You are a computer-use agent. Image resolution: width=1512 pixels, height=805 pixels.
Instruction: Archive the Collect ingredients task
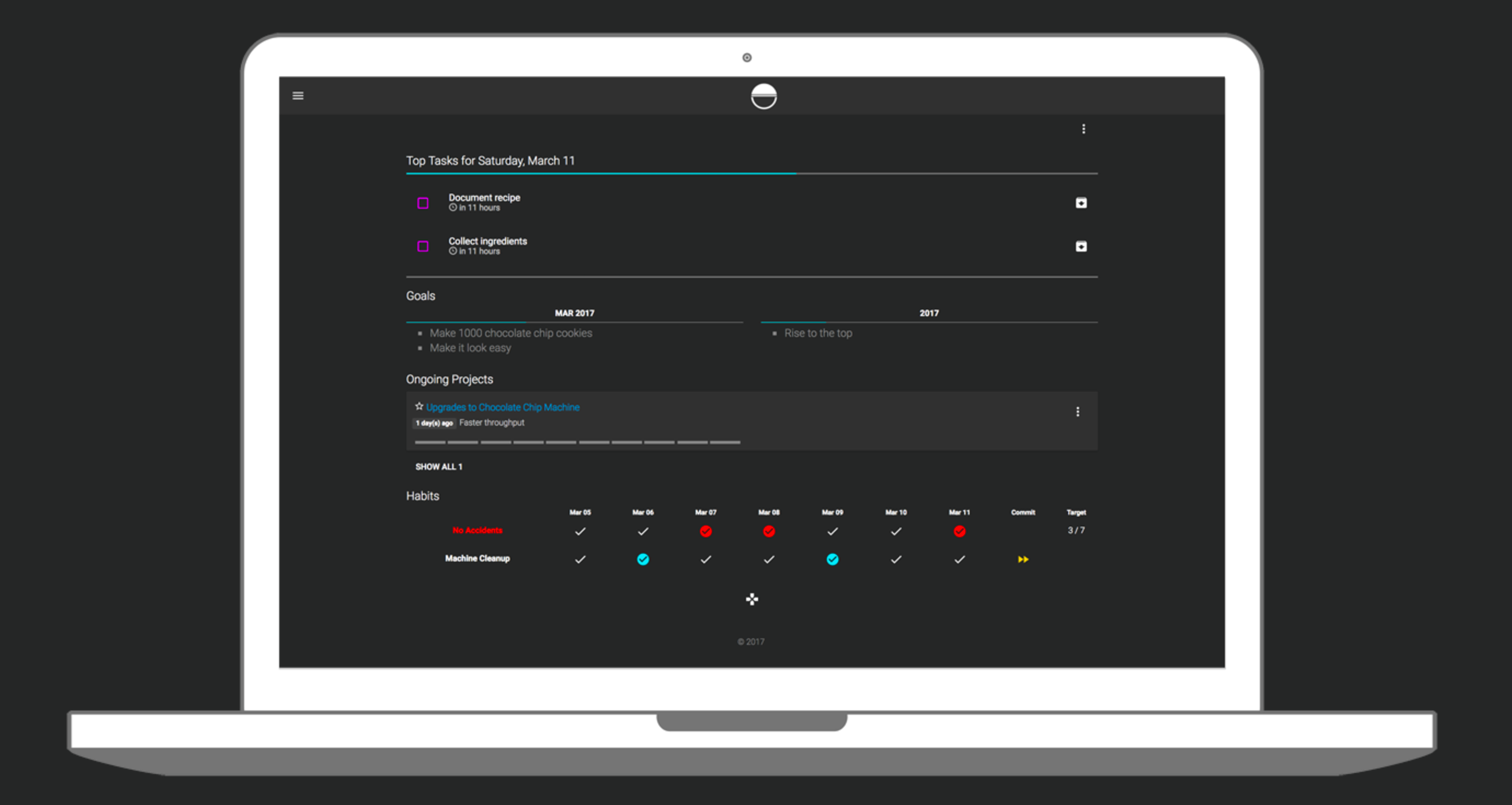[1080, 247]
